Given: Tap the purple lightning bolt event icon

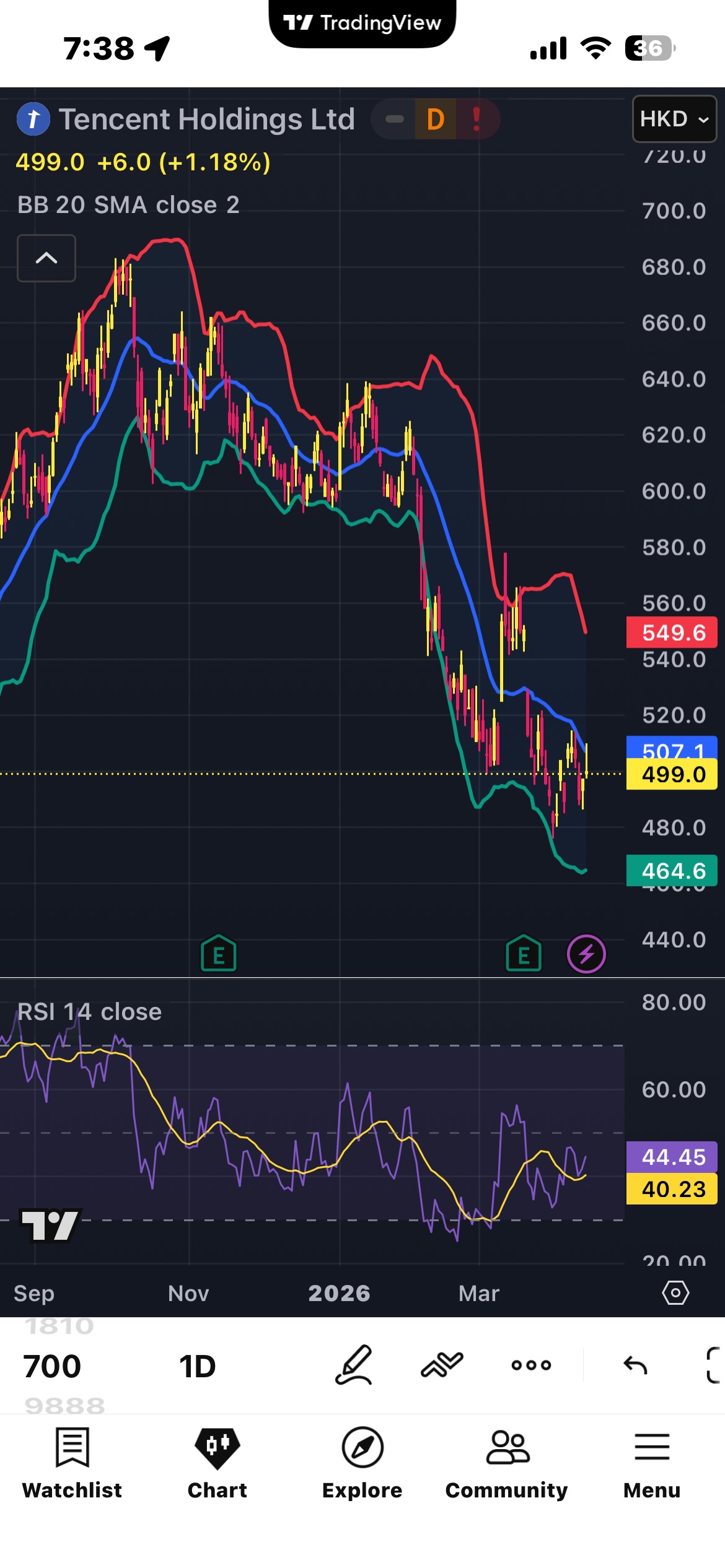Looking at the screenshot, I should pyautogui.click(x=586, y=954).
